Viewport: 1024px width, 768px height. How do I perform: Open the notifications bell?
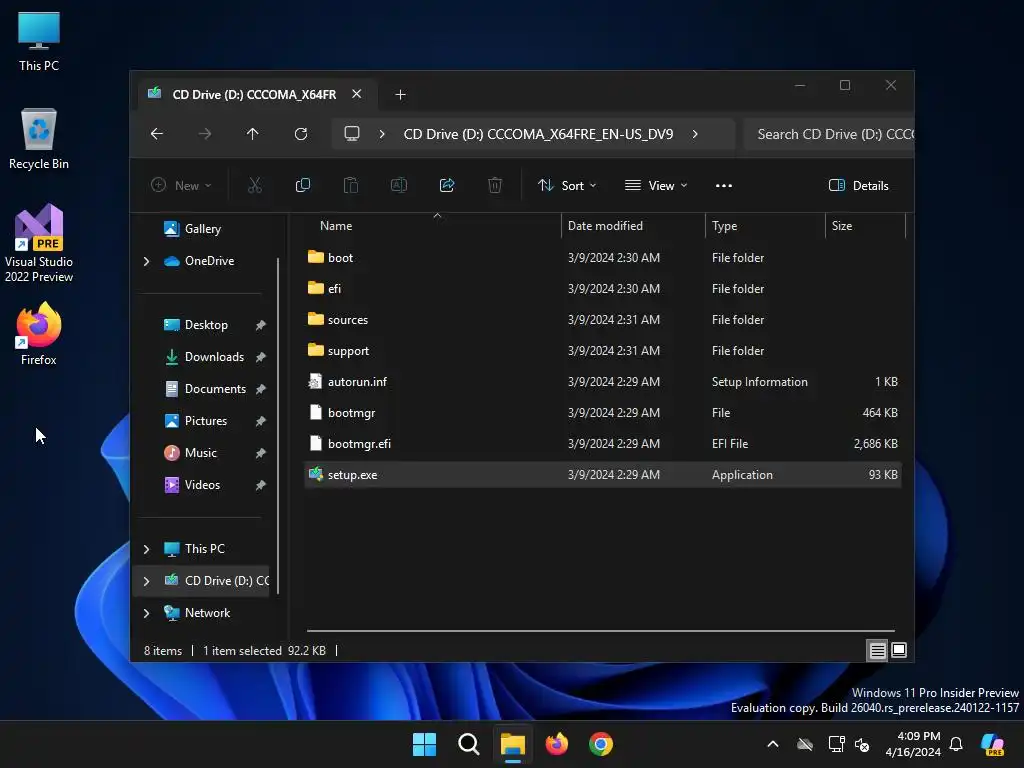coord(956,744)
